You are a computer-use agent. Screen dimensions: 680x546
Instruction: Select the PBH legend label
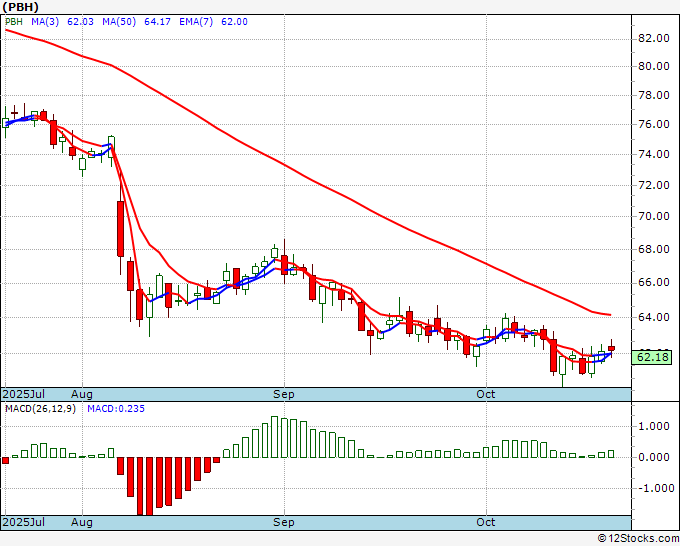(x=14, y=22)
